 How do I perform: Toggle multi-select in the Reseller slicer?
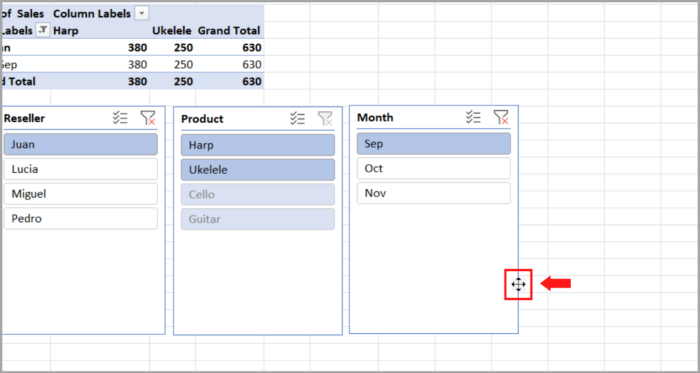click(x=120, y=118)
